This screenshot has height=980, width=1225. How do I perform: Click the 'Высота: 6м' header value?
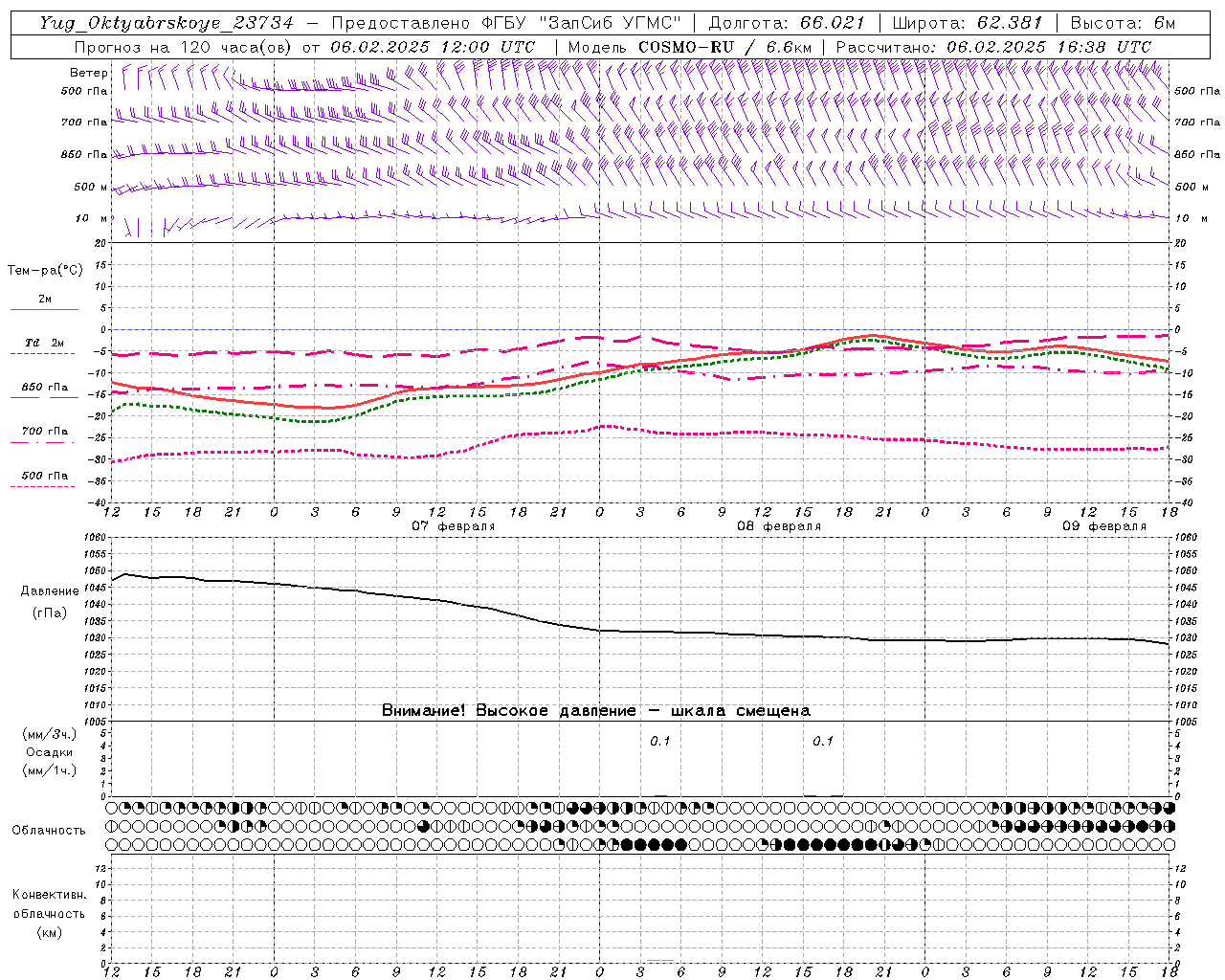point(1123,23)
